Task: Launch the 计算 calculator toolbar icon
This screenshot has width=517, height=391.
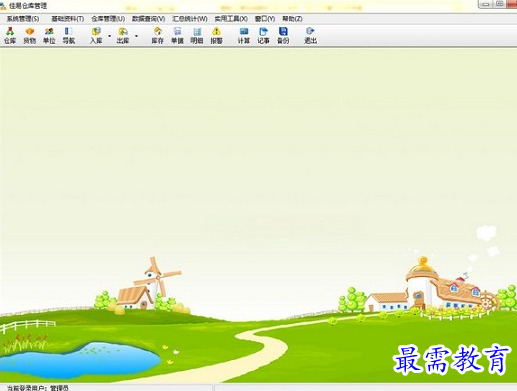Action: click(x=244, y=36)
